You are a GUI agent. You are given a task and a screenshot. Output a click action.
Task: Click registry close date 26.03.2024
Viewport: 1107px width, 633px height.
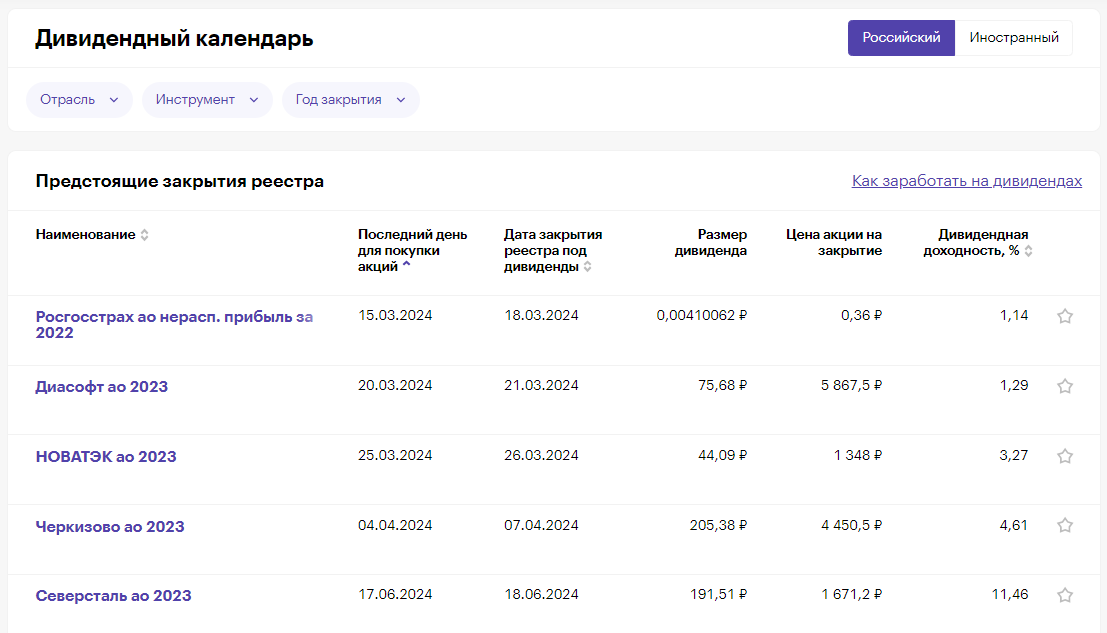[541, 455]
